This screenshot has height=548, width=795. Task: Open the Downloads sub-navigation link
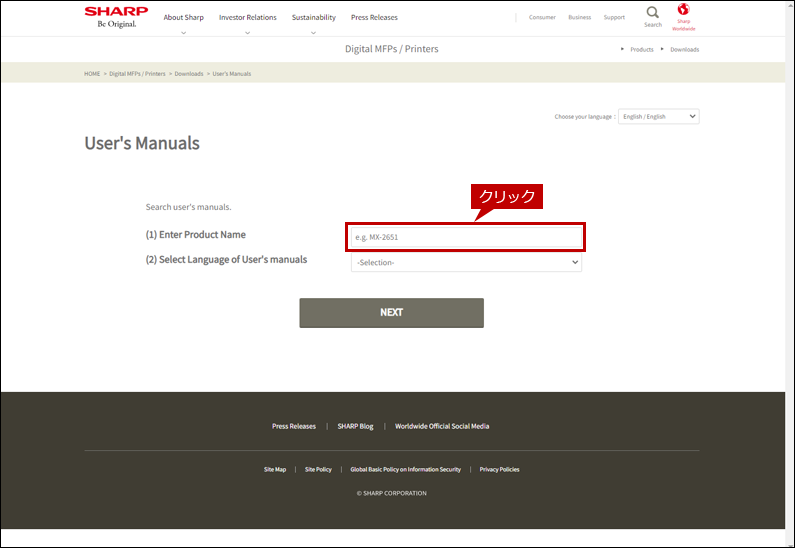(684, 50)
